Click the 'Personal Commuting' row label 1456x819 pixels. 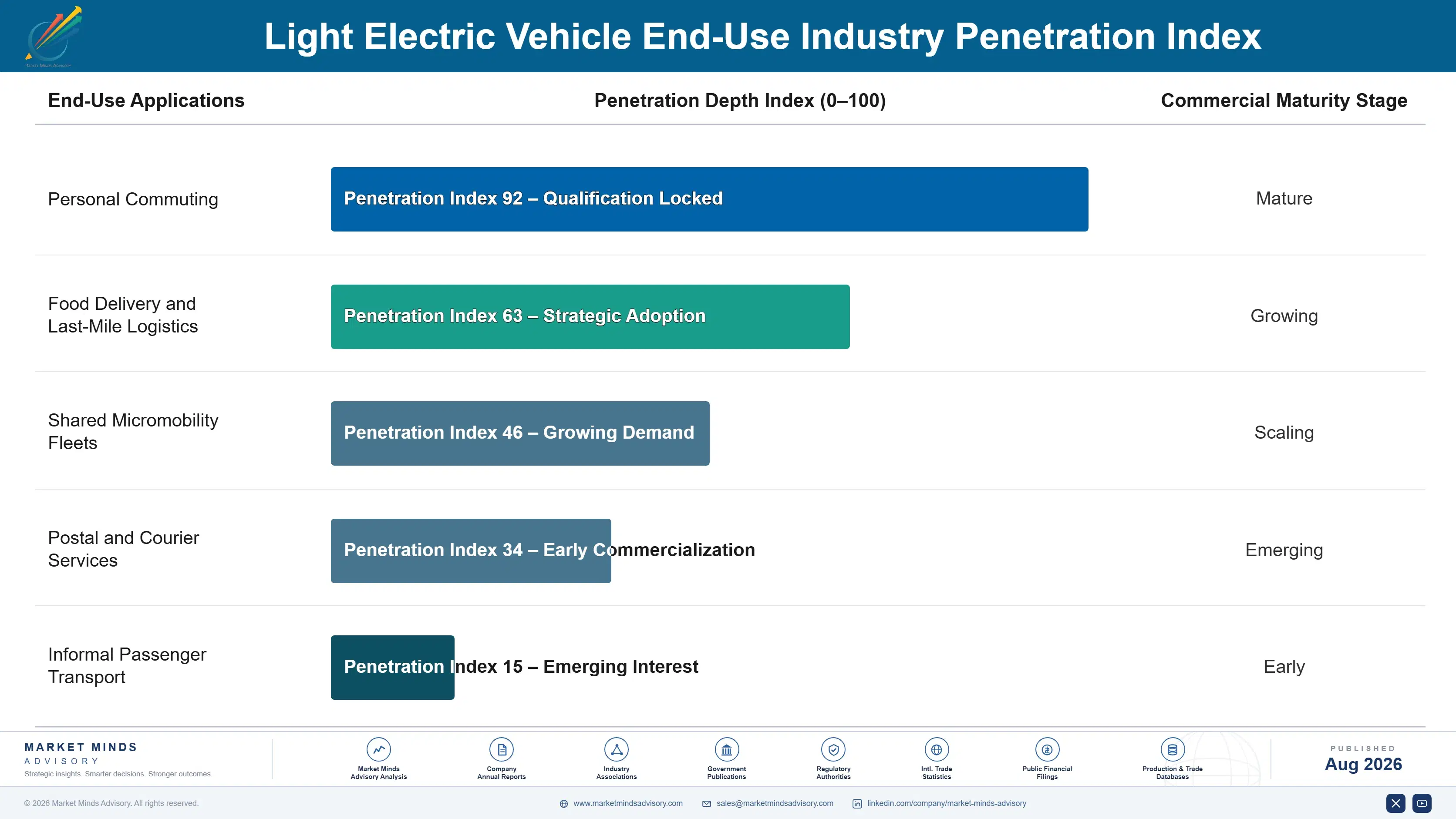coord(133,199)
